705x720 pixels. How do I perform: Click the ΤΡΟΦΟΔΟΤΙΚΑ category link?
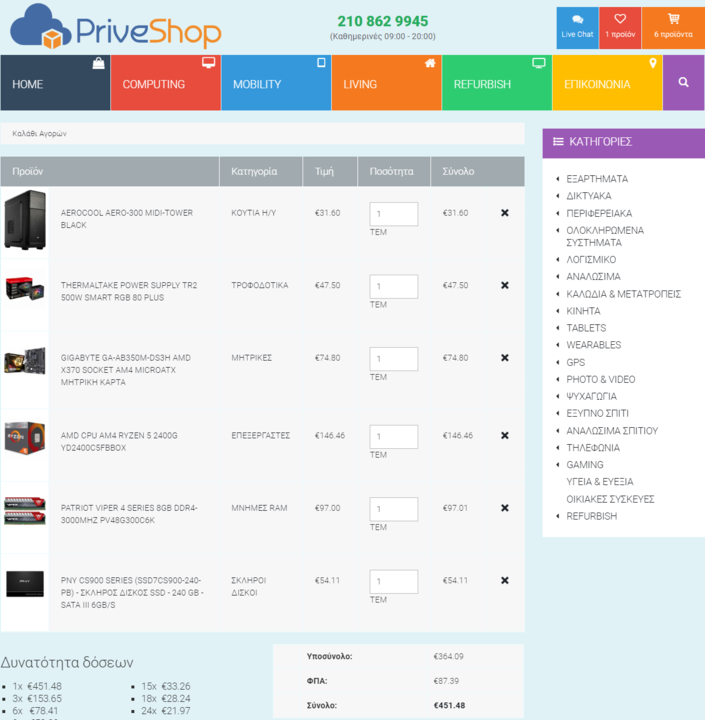(259, 286)
